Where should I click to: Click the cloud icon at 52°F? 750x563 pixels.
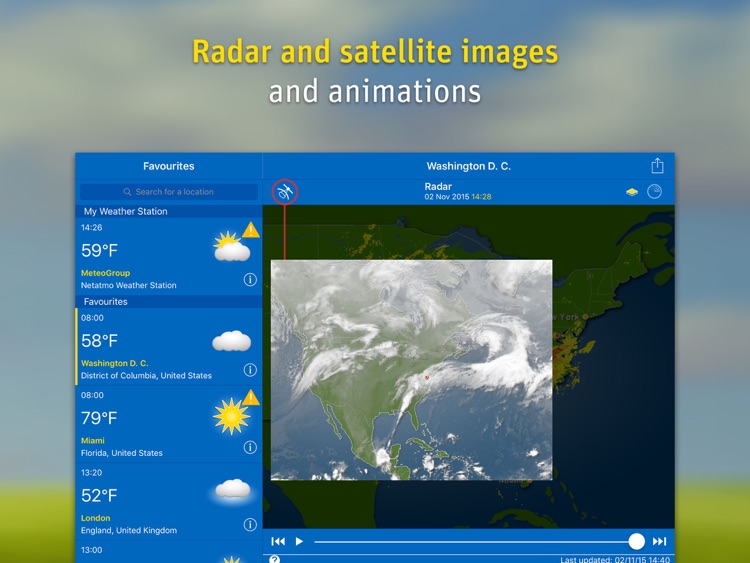point(232,490)
